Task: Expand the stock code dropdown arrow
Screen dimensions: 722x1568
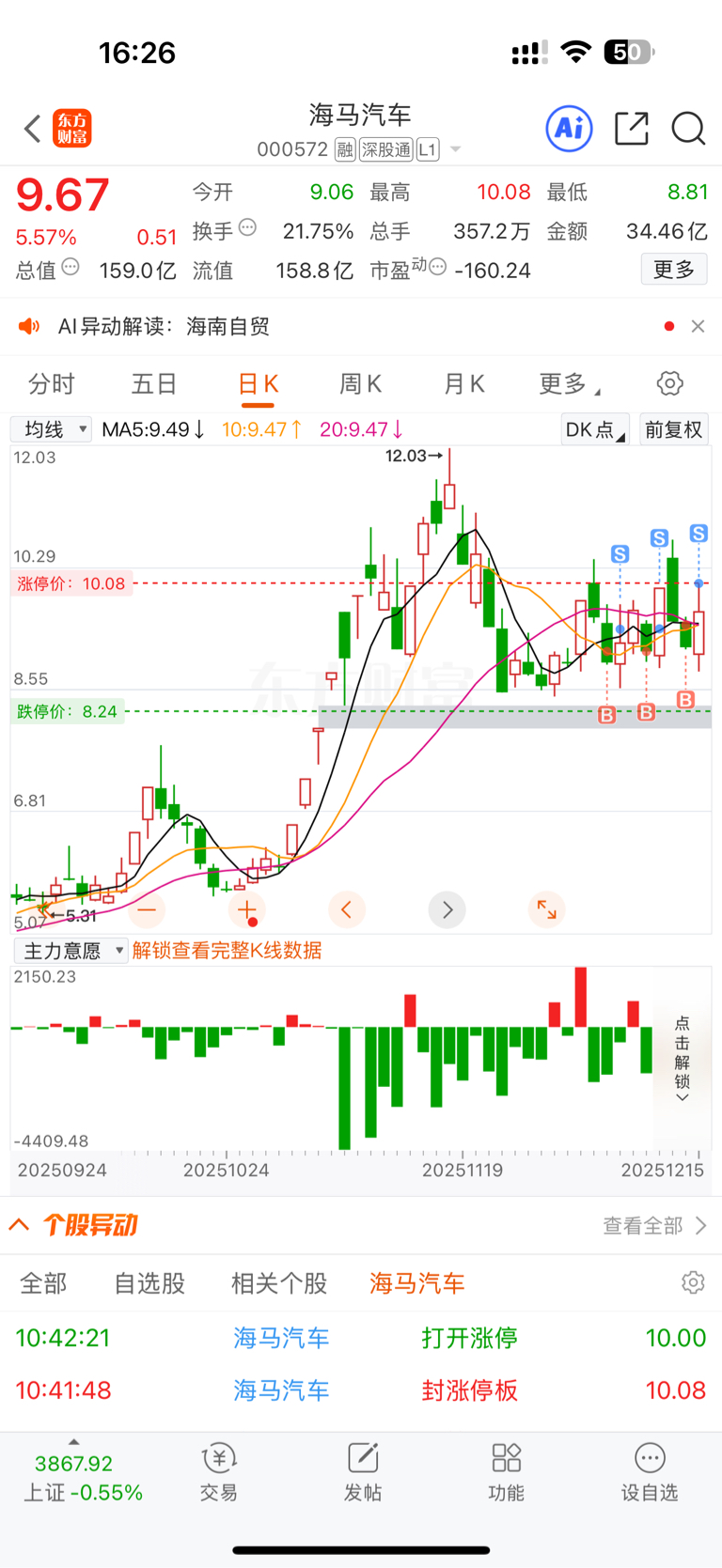Action: coord(456,149)
